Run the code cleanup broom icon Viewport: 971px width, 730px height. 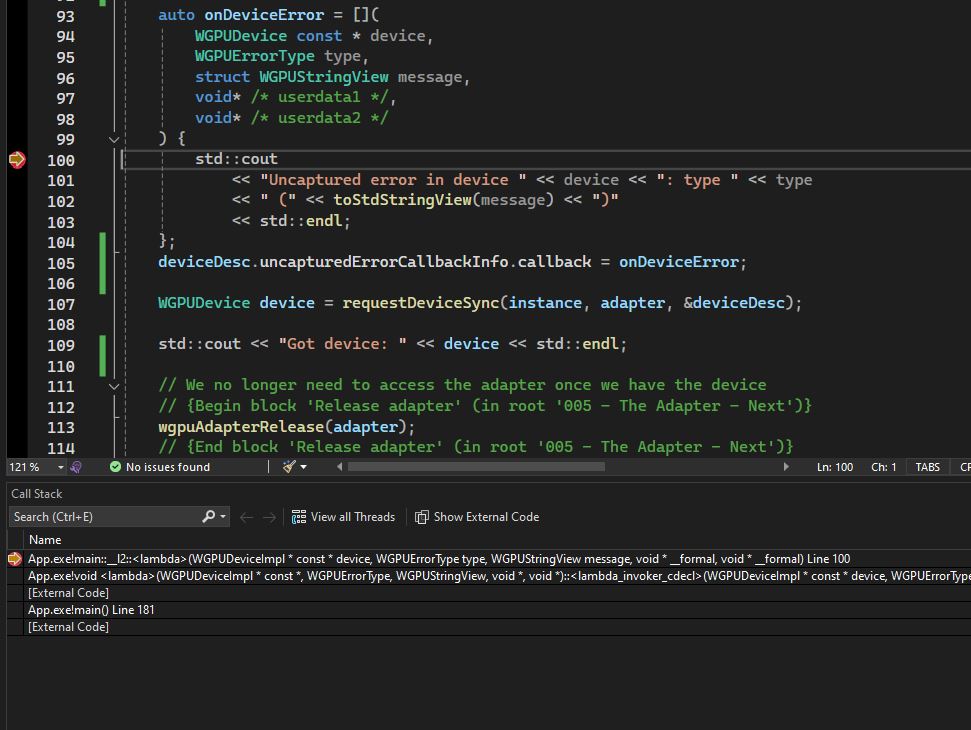289,467
